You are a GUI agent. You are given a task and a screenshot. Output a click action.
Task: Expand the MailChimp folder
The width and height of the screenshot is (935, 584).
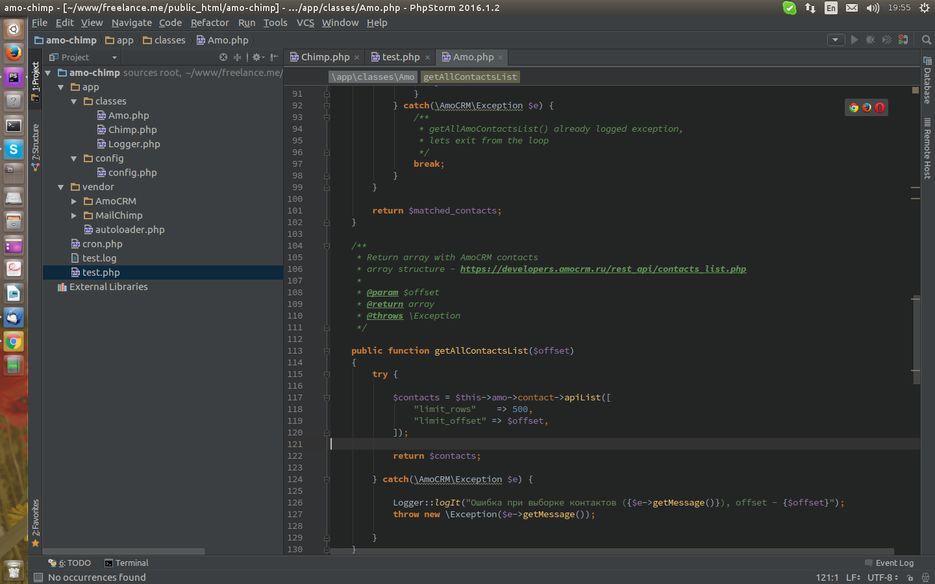pos(74,215)
